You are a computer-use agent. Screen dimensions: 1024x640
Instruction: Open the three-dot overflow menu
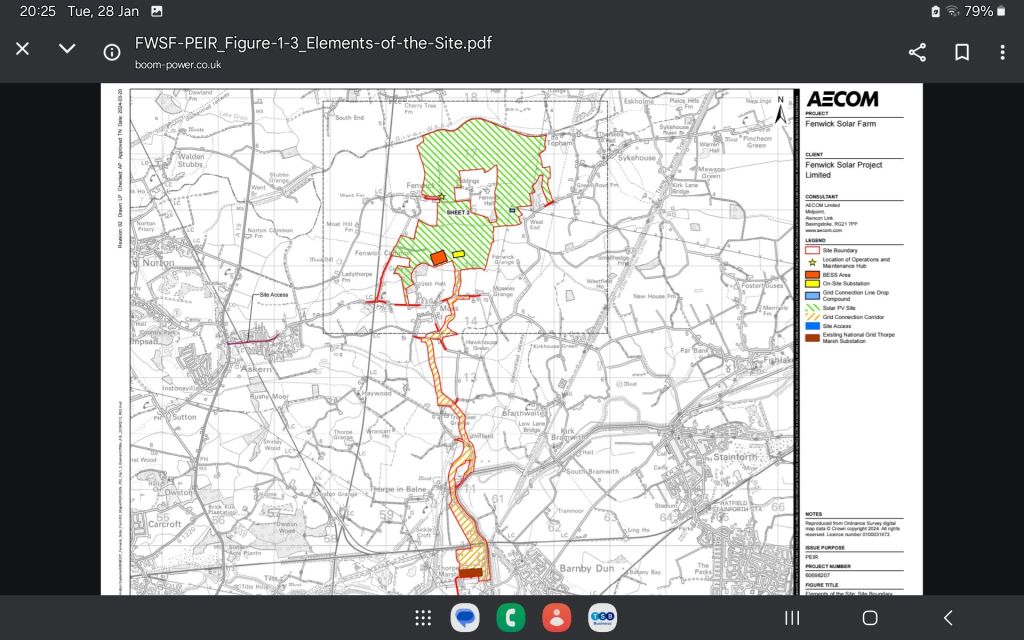[1002, 52]
